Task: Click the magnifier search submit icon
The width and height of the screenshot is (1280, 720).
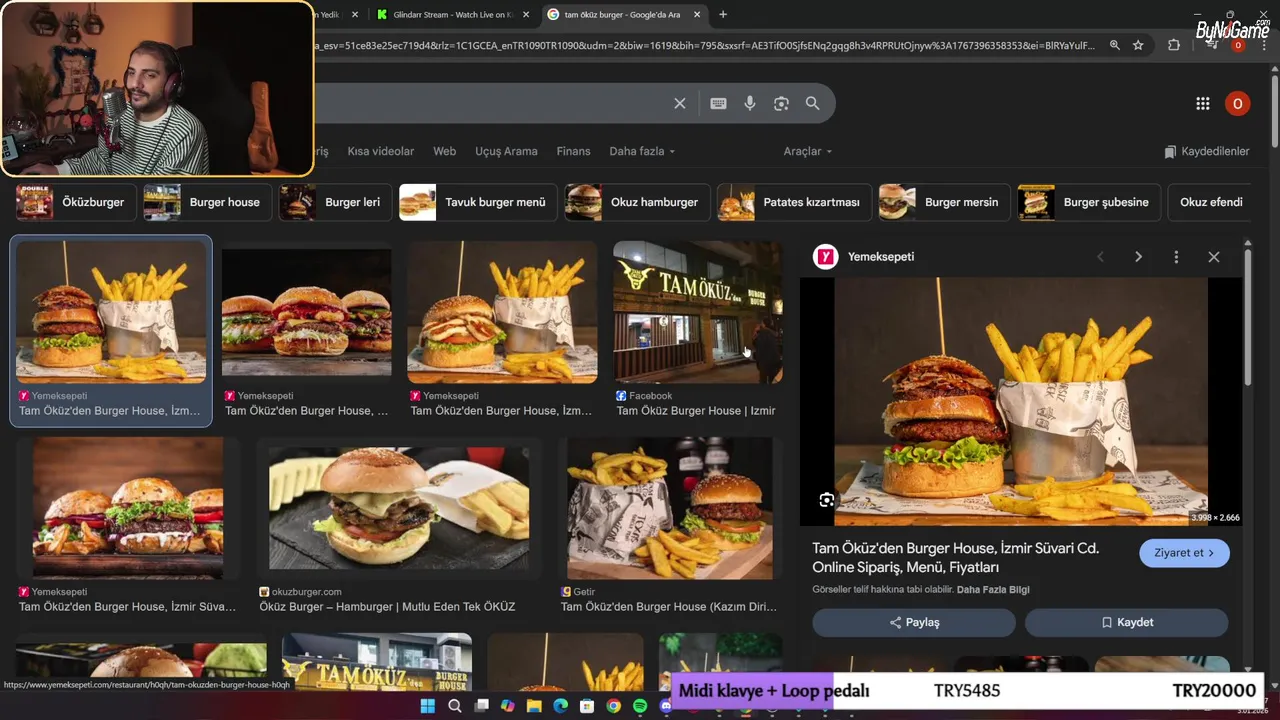Action: point(813,103)
